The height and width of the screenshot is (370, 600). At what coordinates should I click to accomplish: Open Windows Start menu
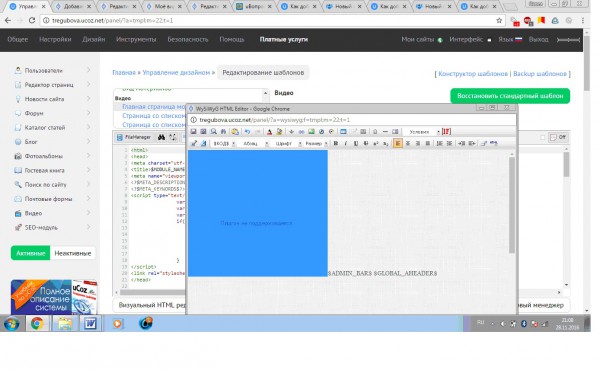[12, 324]
